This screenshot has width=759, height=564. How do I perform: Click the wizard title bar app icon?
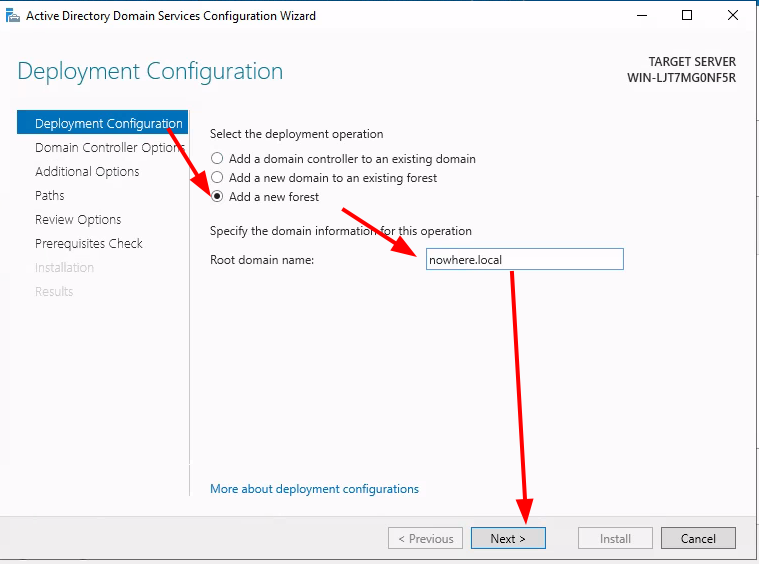13,16
